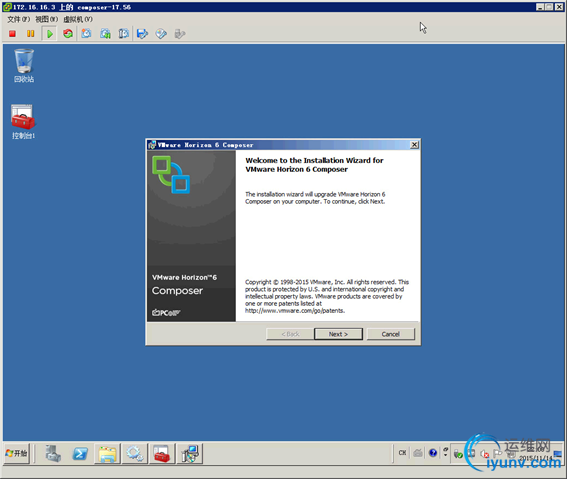This screenshot has height=479, width=567.
Task: Click the disabled Back button
Action: click(x=290, y=334)
